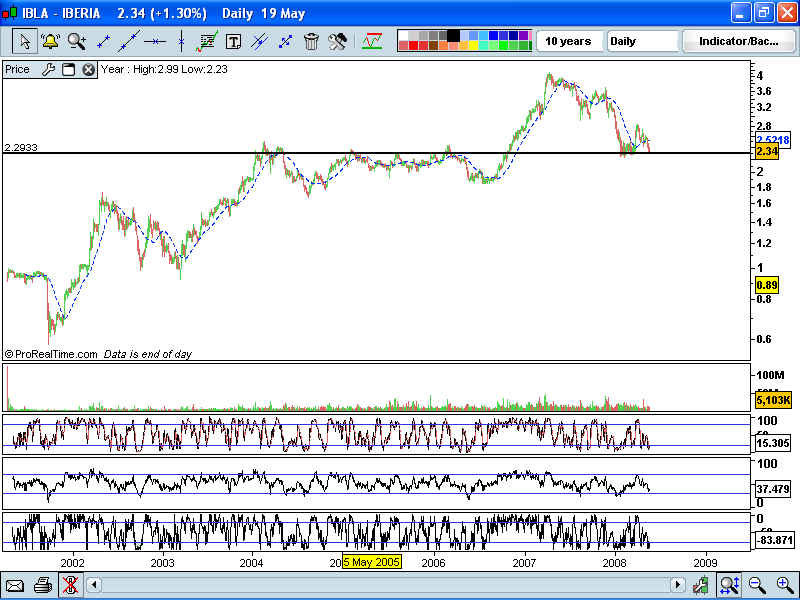This screenshot has height=600, width=800.
Task: Select the line segment drawing tool
Action: [103, 42]
